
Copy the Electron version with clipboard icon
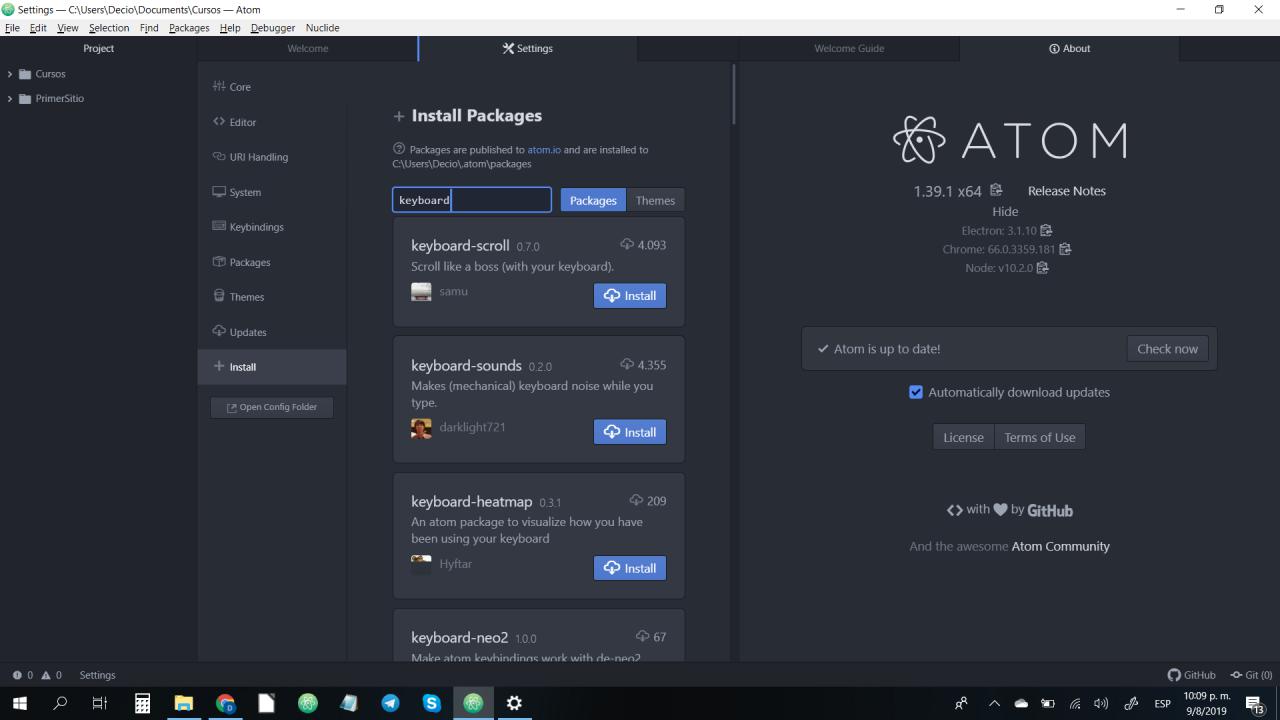tap(1044, 229)
